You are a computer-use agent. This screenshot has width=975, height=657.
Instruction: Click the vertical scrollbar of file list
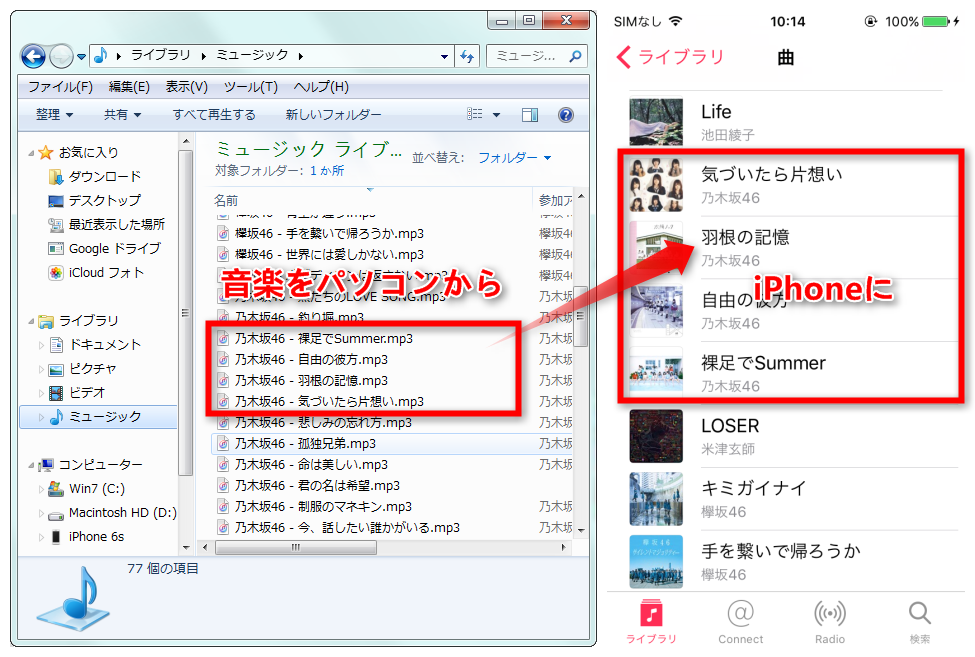[x=581, y=316]
